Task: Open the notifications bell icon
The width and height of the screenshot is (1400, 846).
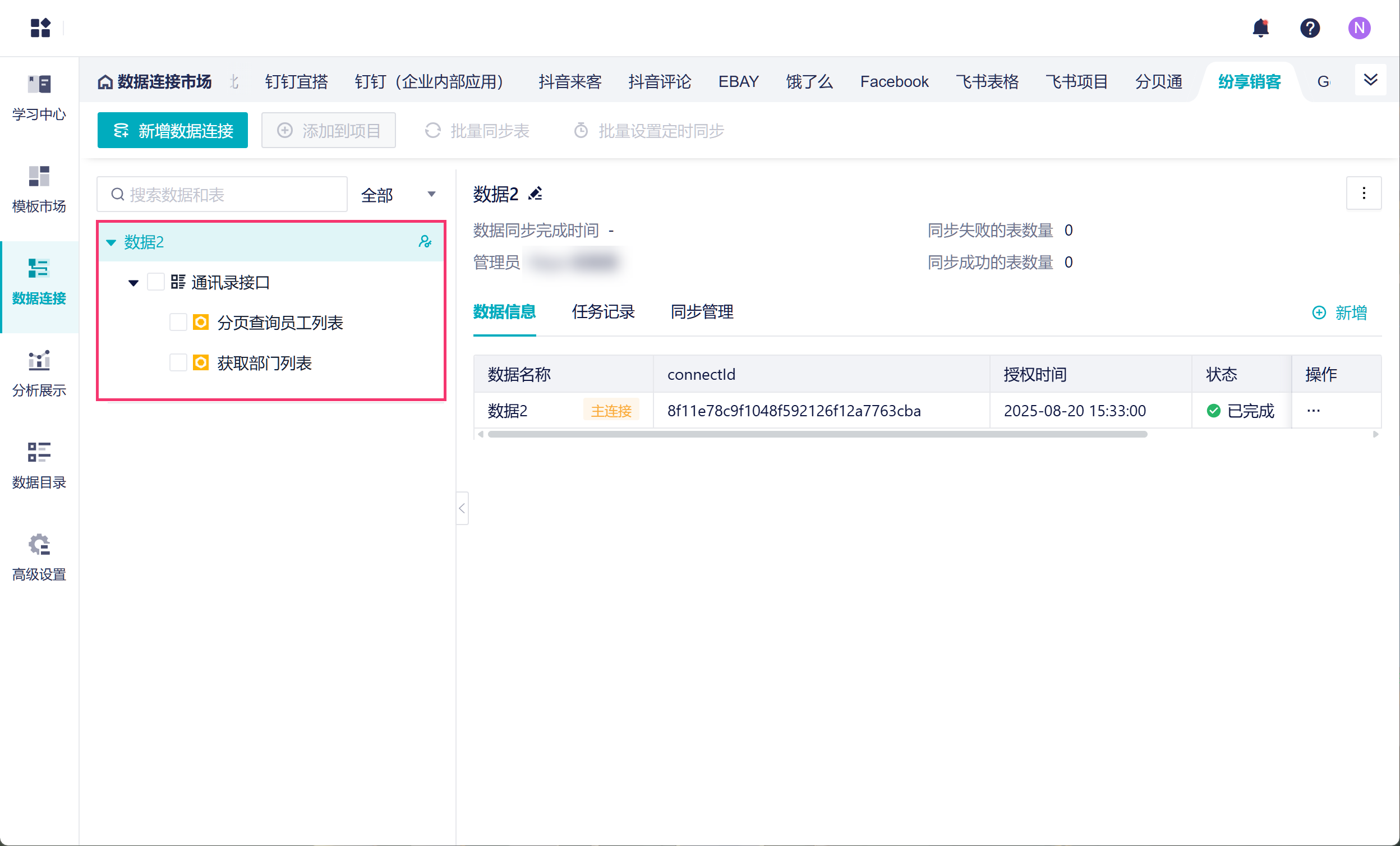Action: (1260, 28)
